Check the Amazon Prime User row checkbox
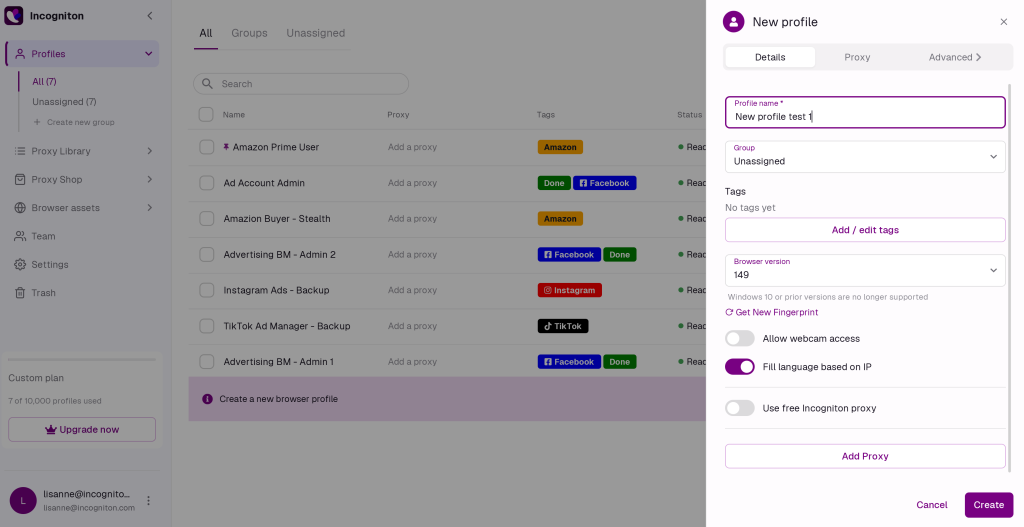Image resolution: width=1024 pixels, height=527 pixels. (206, 147)
